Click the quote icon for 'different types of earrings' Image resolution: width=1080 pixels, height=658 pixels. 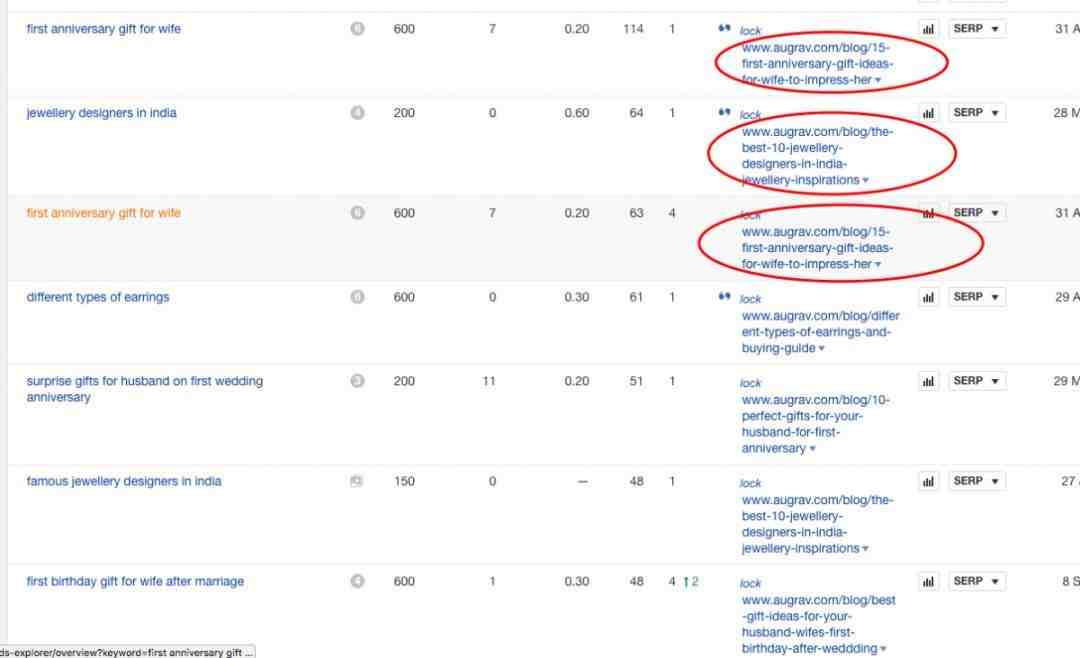724,296
